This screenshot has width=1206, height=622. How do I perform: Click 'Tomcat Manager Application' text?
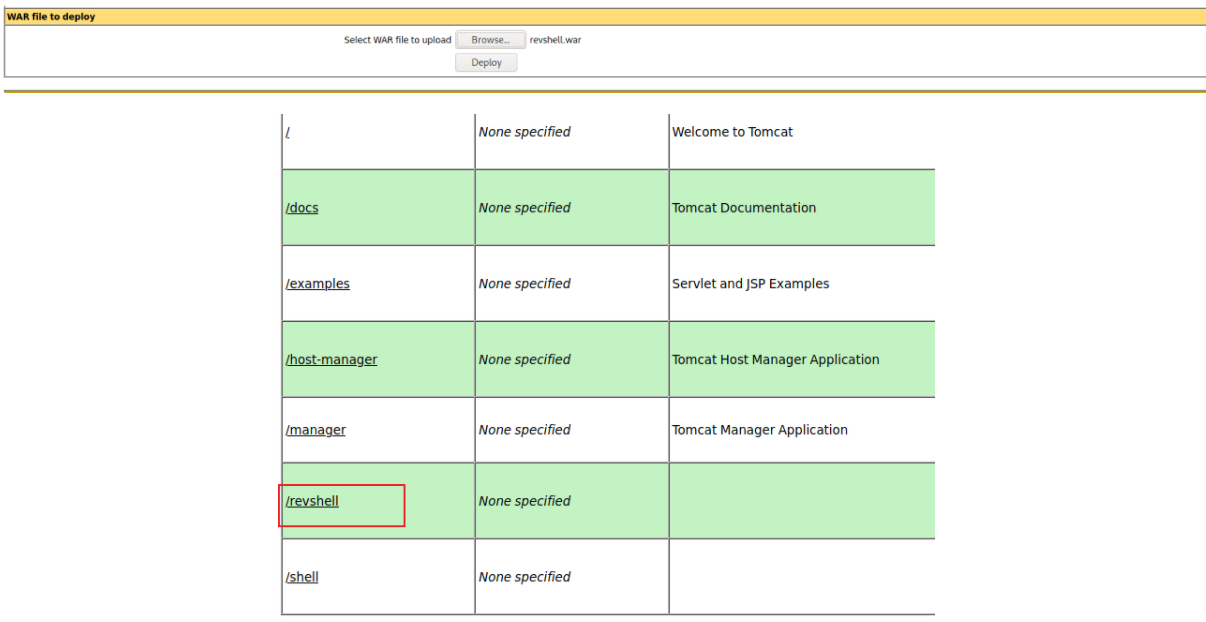point(760,430)
